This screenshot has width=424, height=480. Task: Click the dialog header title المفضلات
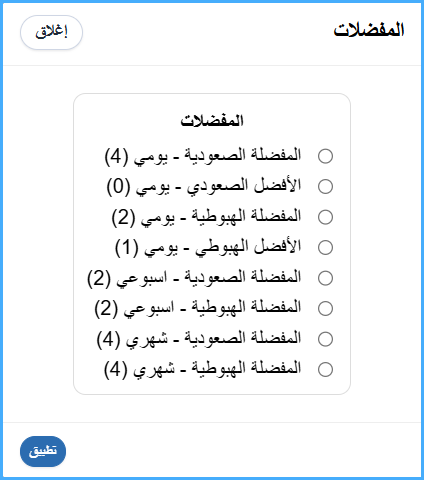click(369, 30)
